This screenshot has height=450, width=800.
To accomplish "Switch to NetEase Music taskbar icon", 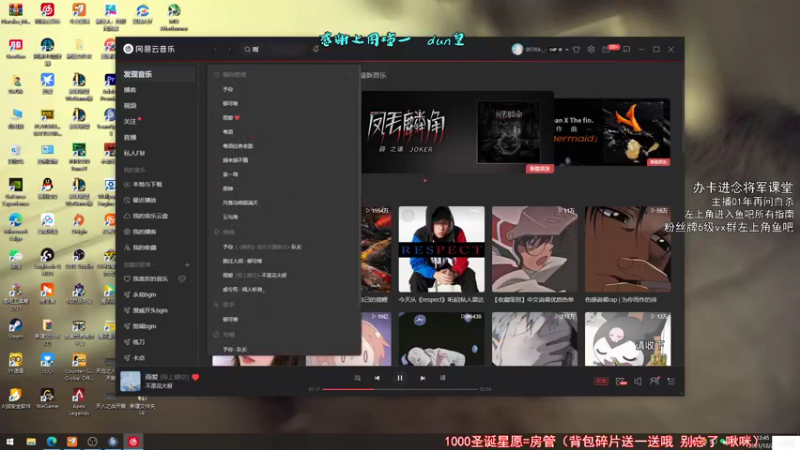I will point(133,441).
